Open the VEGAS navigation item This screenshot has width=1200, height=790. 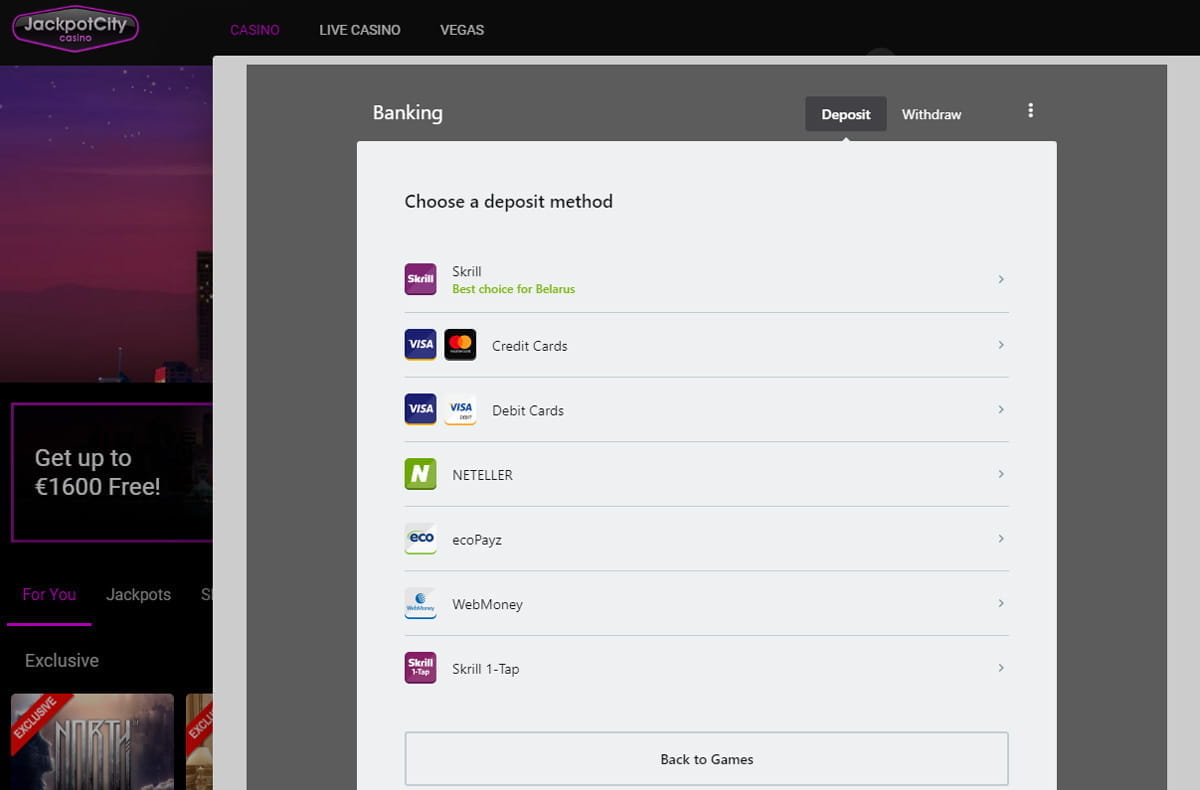tap(462, 30)
